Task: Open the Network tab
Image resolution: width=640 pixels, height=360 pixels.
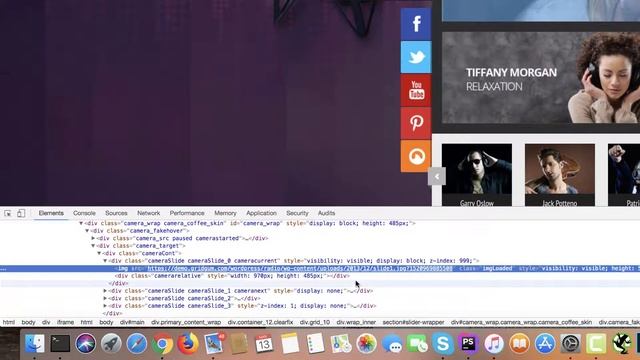Action: pos(149,213)
